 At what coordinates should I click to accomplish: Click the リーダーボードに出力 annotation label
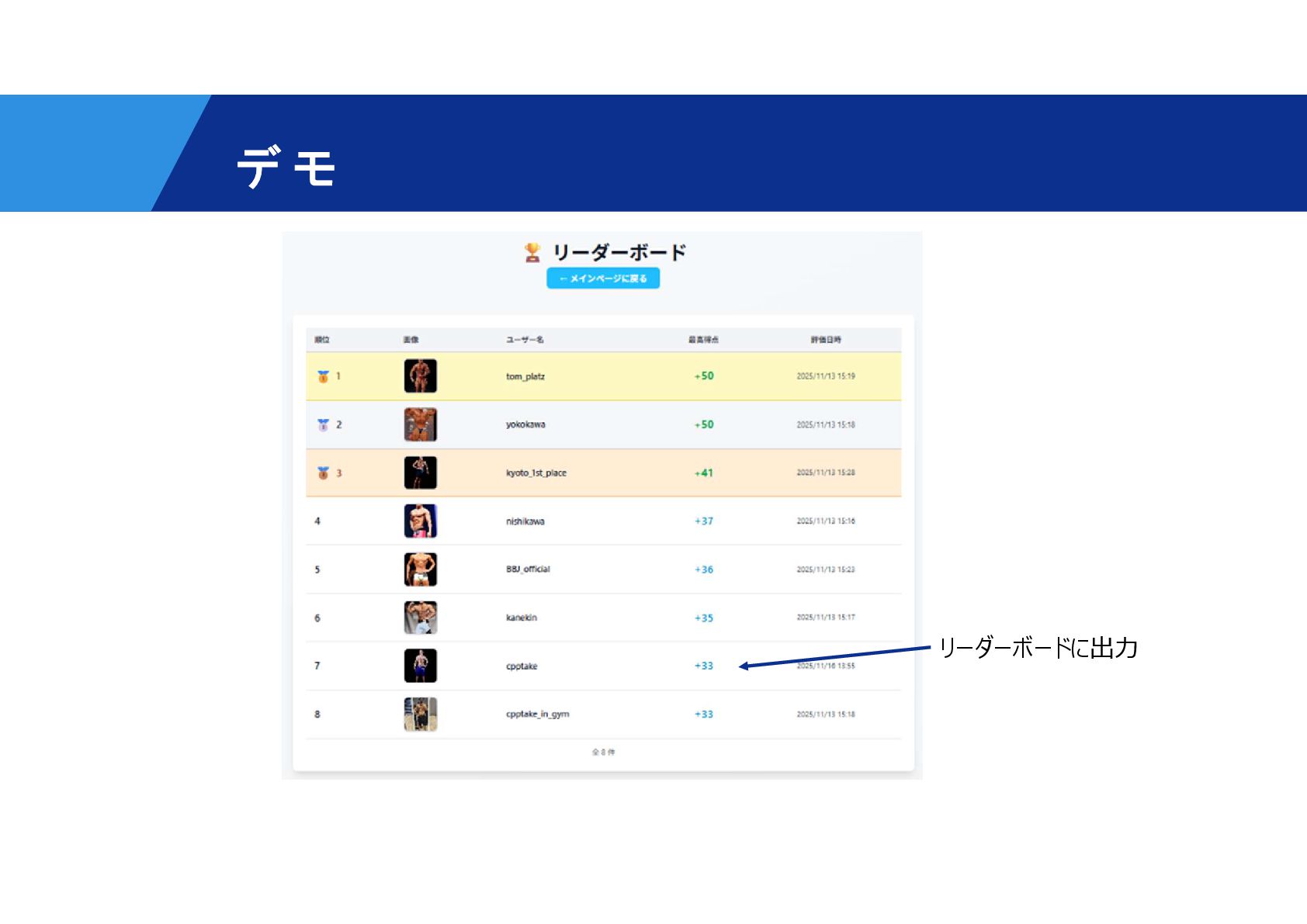tap(1038, 648)
